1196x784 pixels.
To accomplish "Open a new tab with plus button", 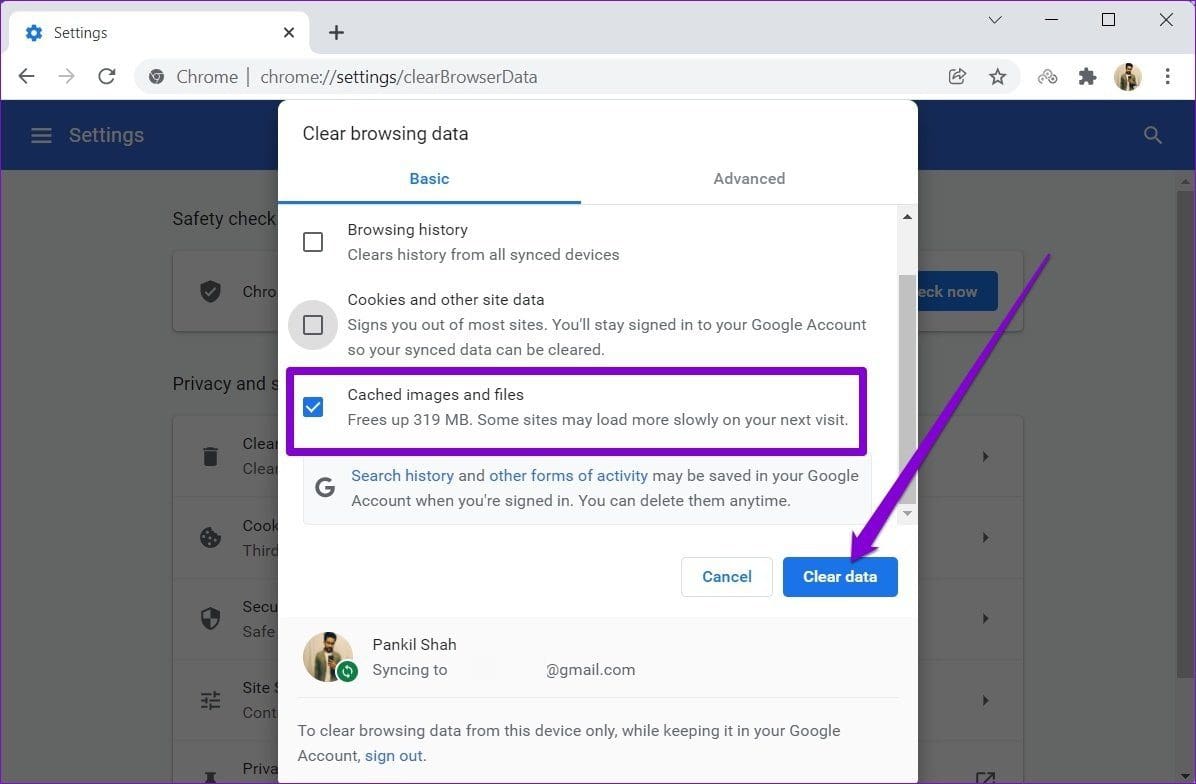I will pos(336,32).
